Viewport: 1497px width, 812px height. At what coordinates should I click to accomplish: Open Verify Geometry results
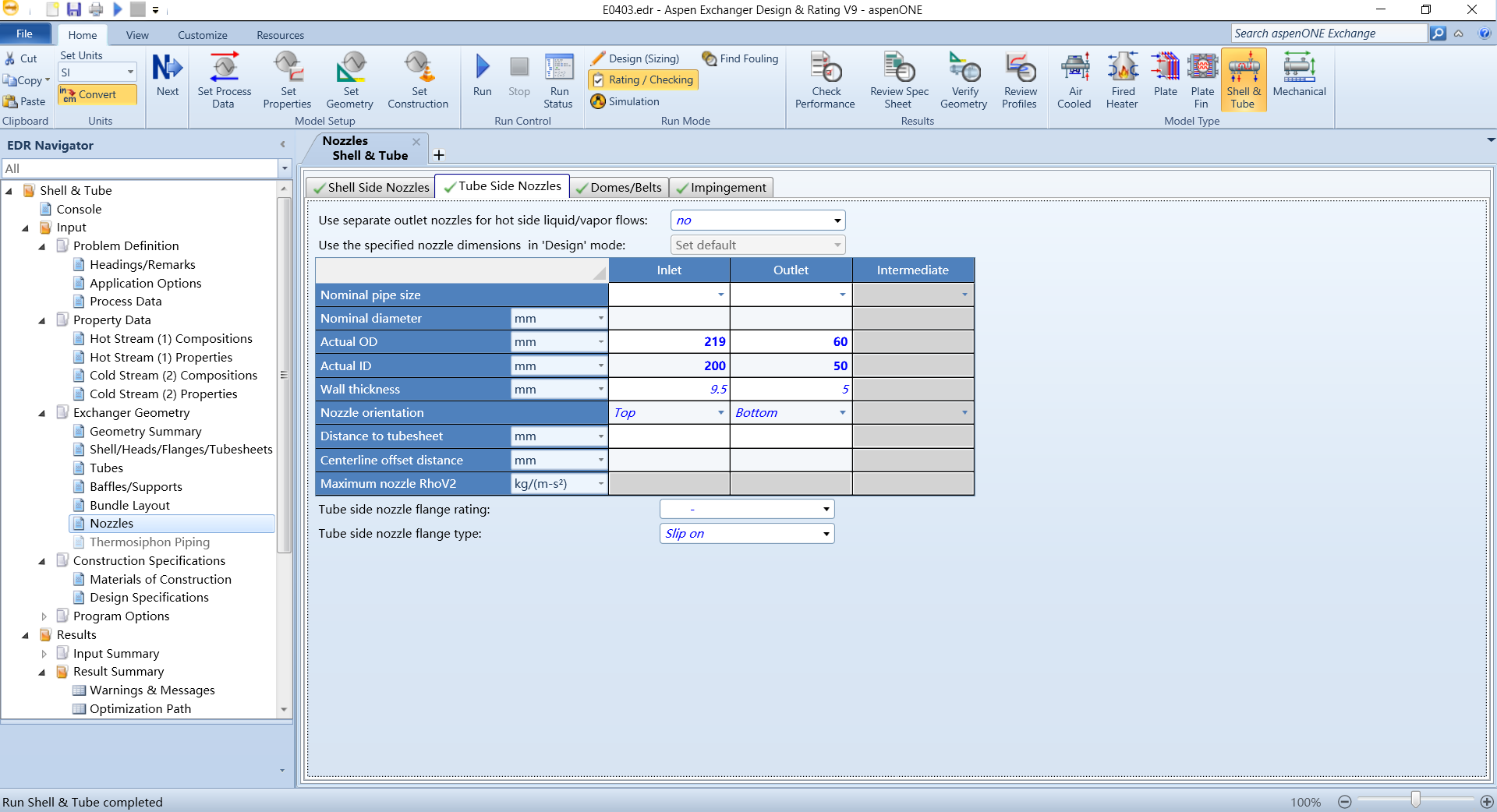point(964,80)
